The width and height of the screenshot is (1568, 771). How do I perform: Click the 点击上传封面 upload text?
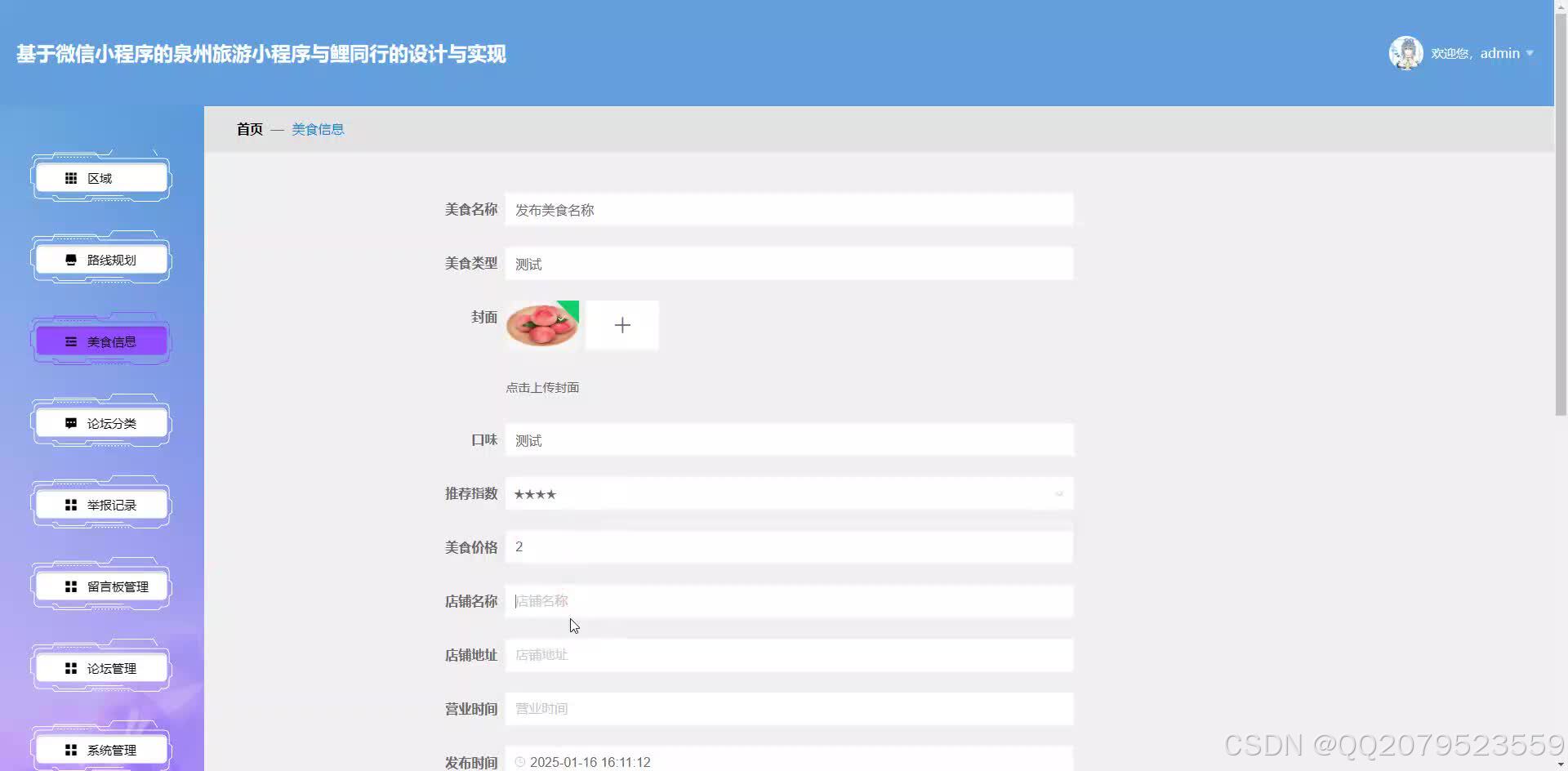542,387
